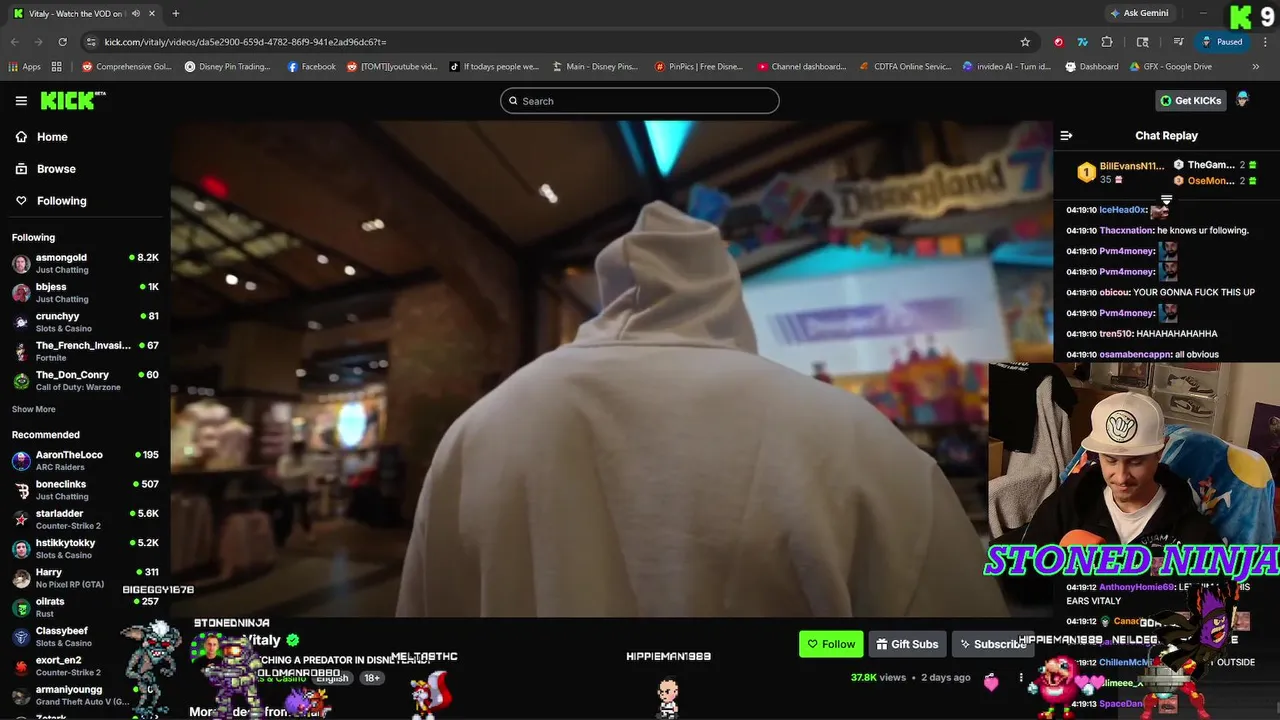Click the view site information icon in the address bar
Image resolution: width=1280 pixels, height=720 pixels.
pyautogui.click(x=91, y=42)
